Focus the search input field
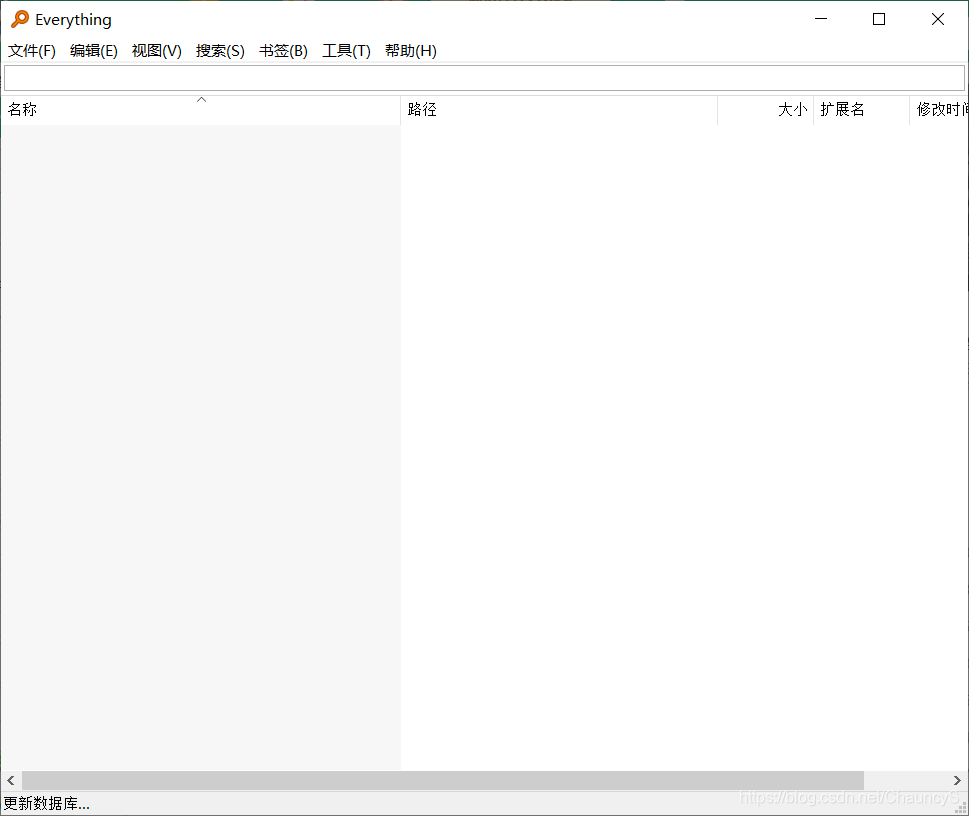This screenshot has height=816, width=969. [484, 78]
